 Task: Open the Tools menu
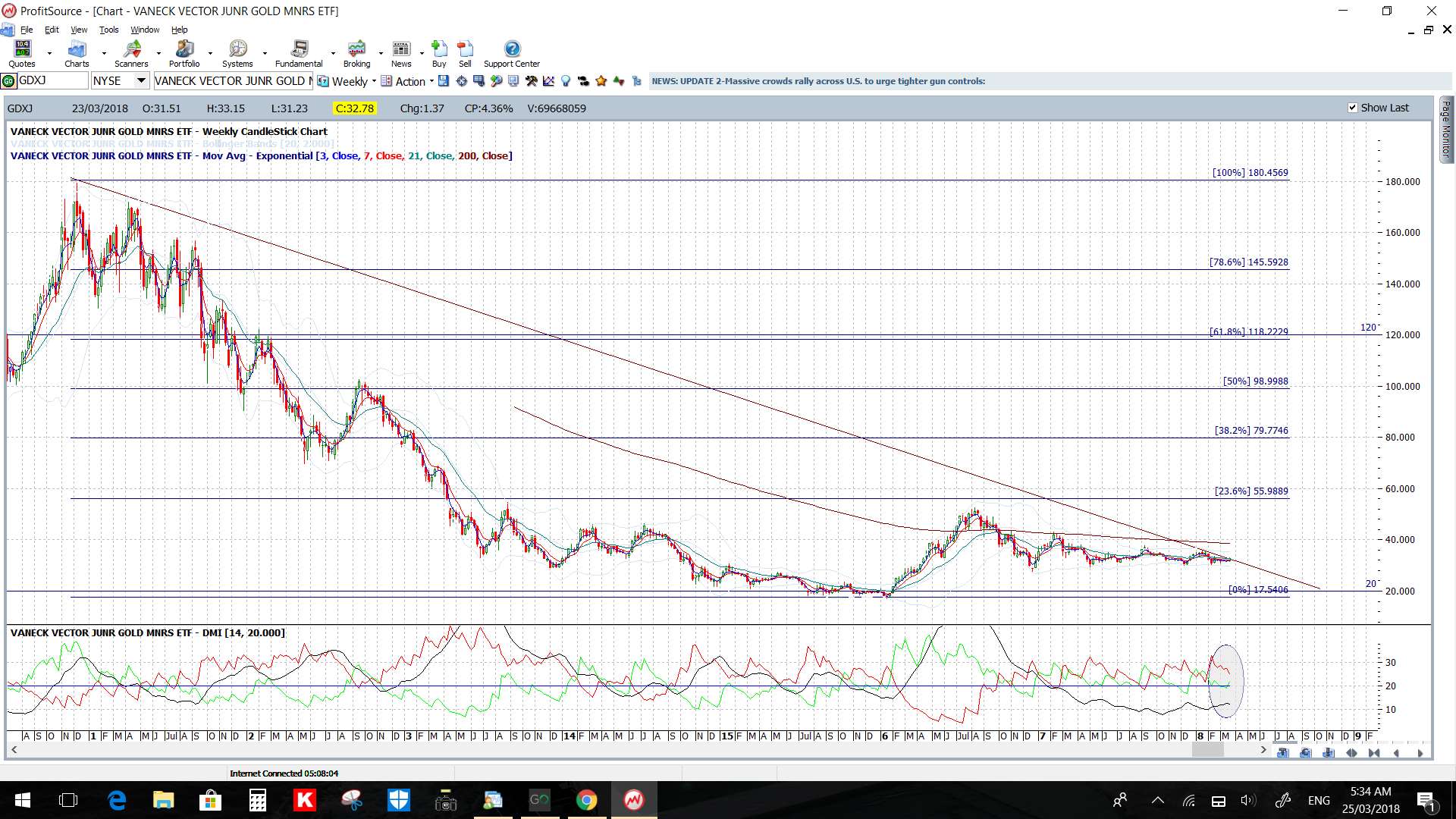click(x=109, y=30)
